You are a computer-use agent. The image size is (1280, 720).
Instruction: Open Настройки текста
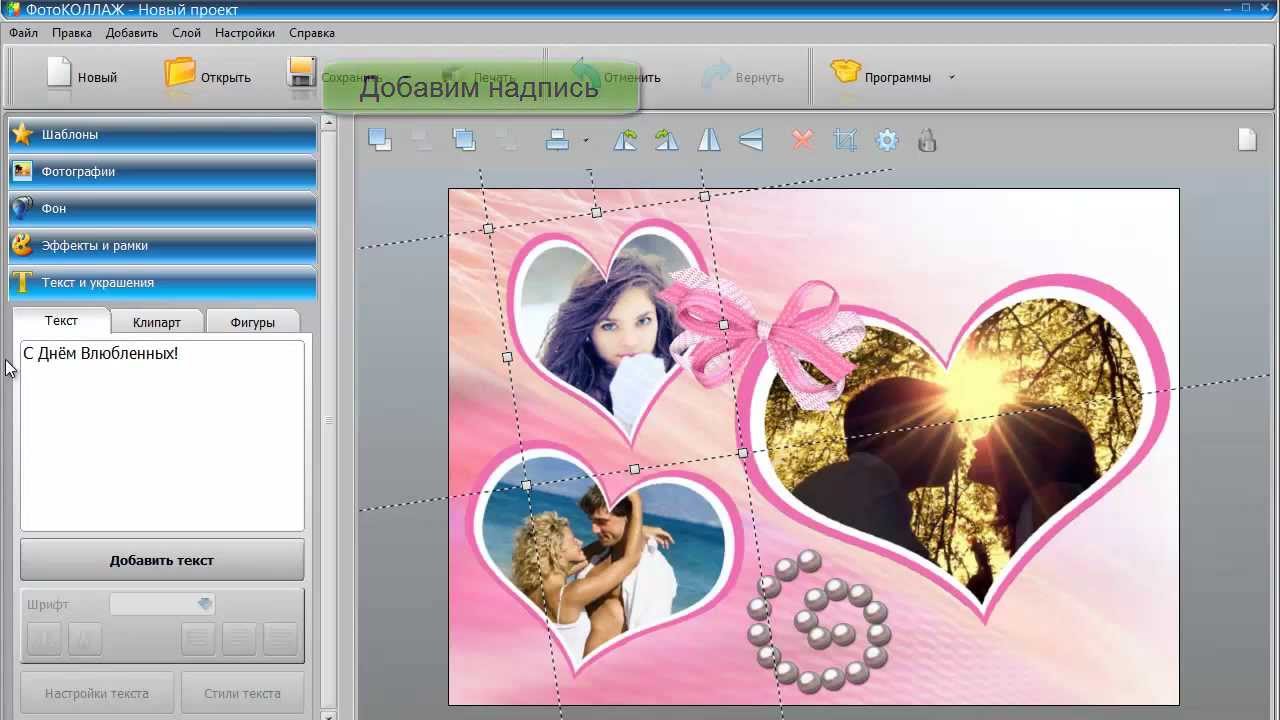(97, 693)
